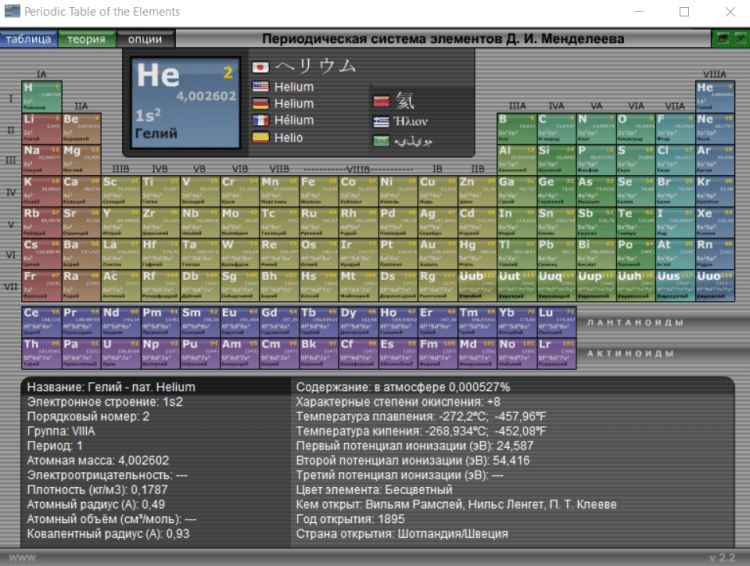Pick the Gold (Au) element cell
The width and height of the screenshot is (750, 566).
438,254
